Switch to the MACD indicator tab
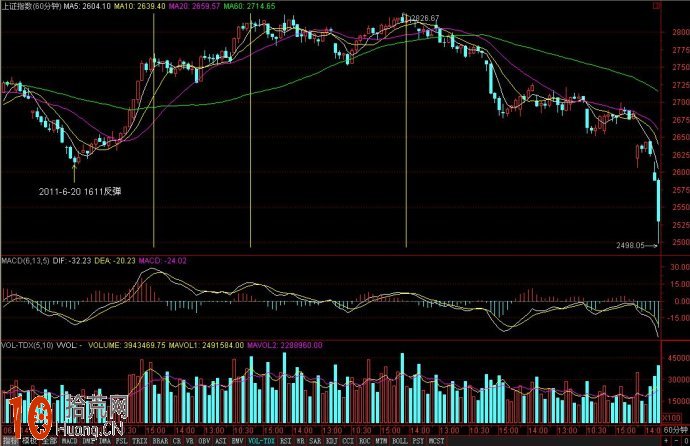This screenshot has height=446, width=690. pyautogui.click(x=70, y=440)
